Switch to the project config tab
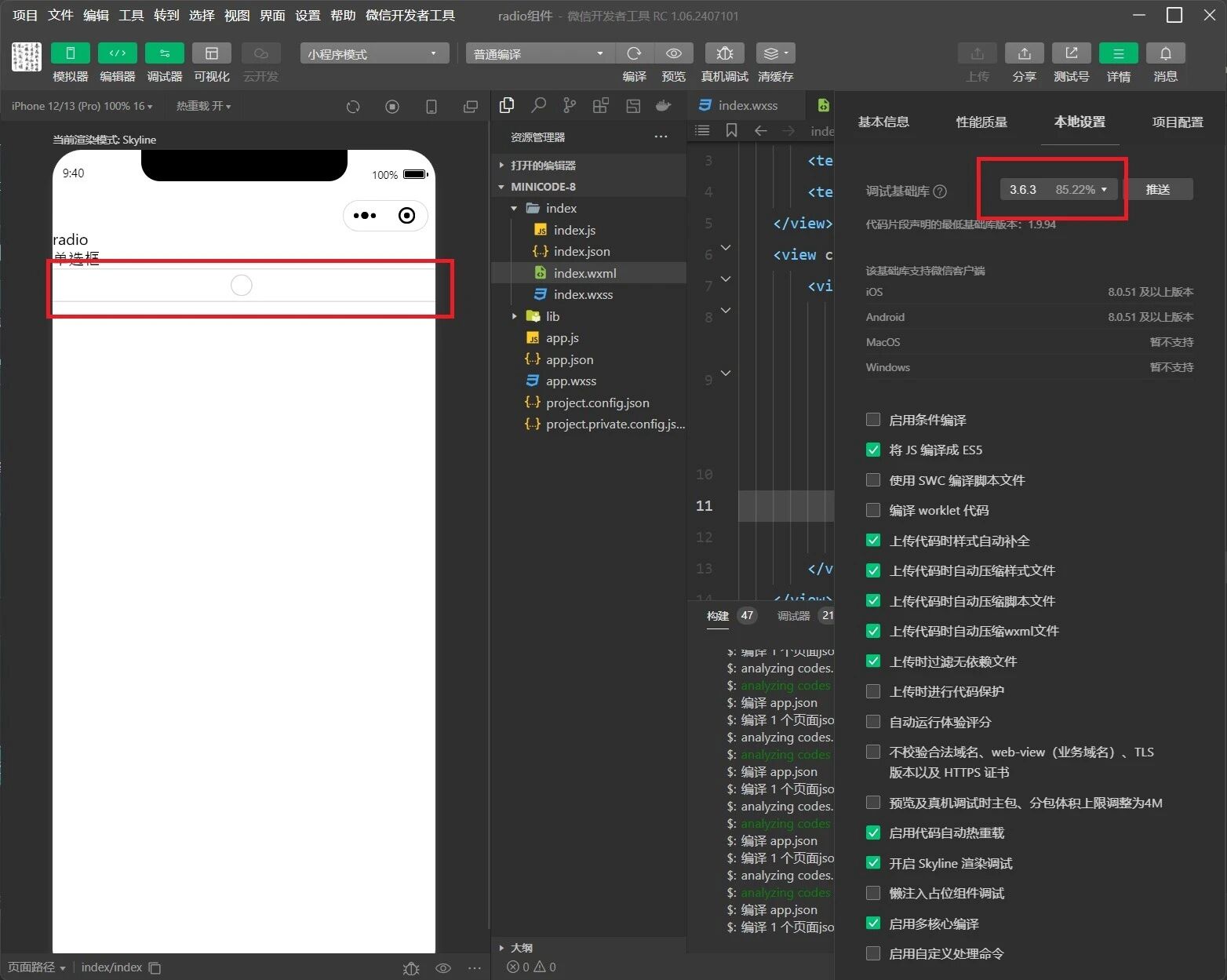 point(1178,122)
